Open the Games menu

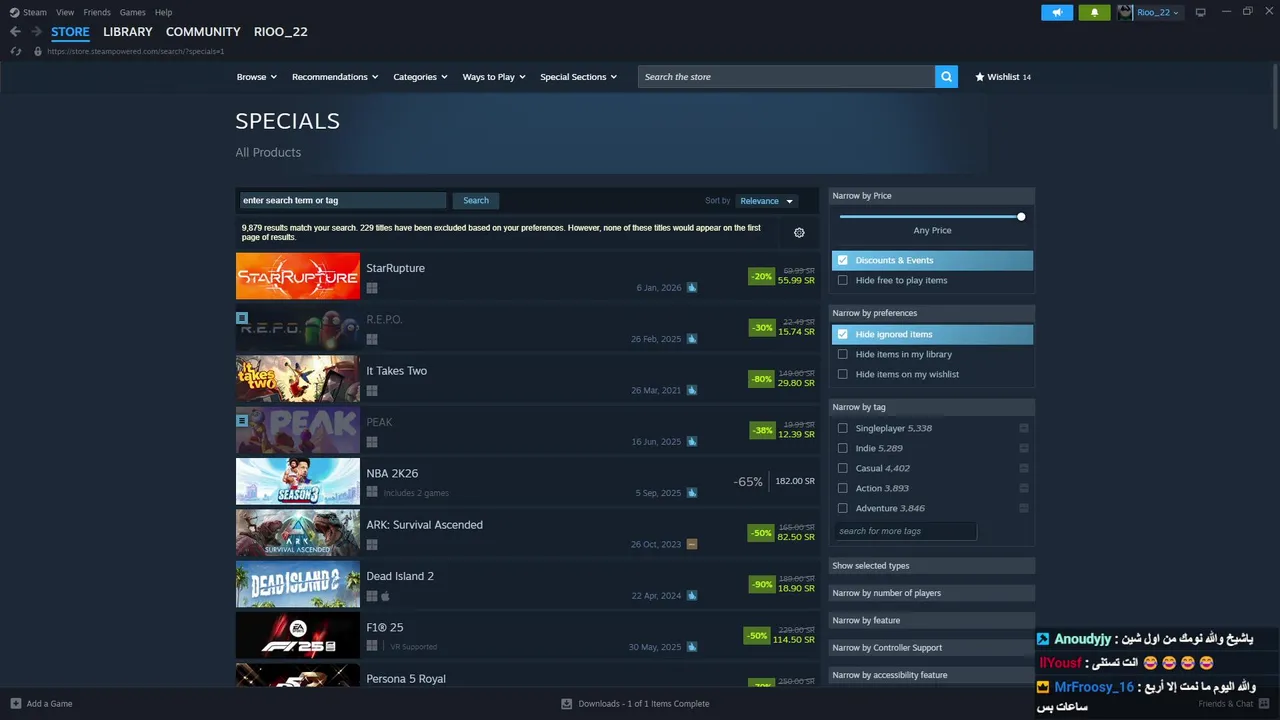pos(132,12)
